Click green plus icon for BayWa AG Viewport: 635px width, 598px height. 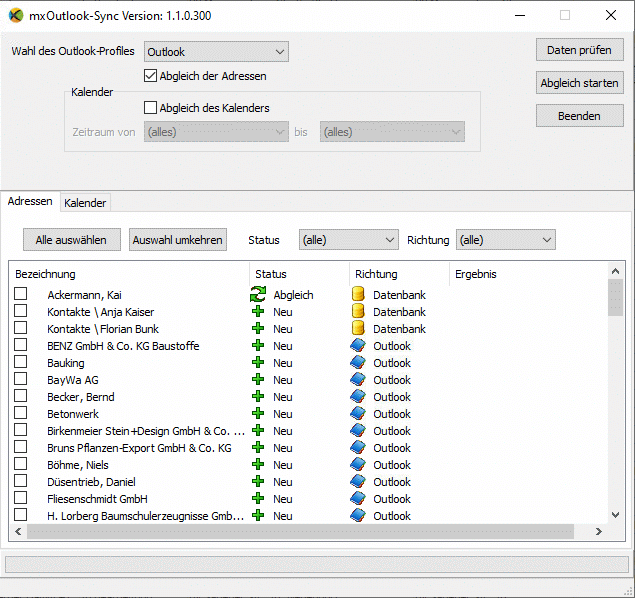coord(258,379)
